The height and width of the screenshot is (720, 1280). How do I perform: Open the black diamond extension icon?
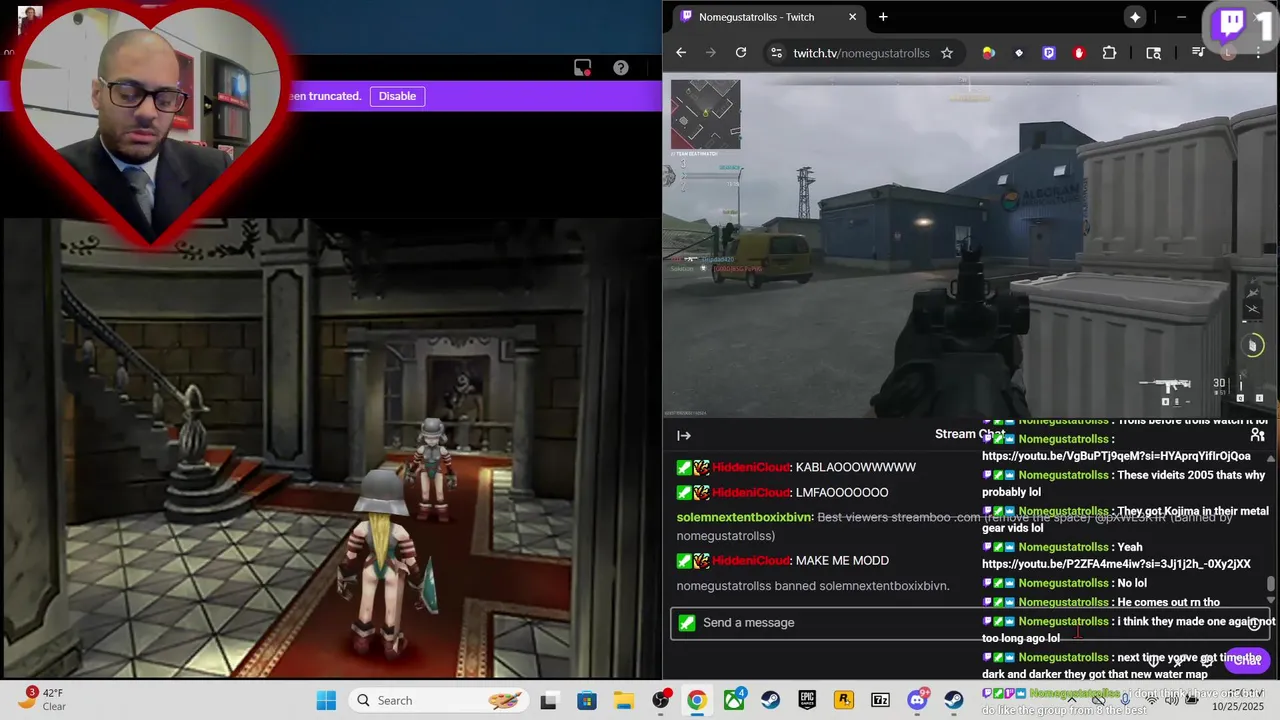pyautogui.click(x=1019, y=53)
